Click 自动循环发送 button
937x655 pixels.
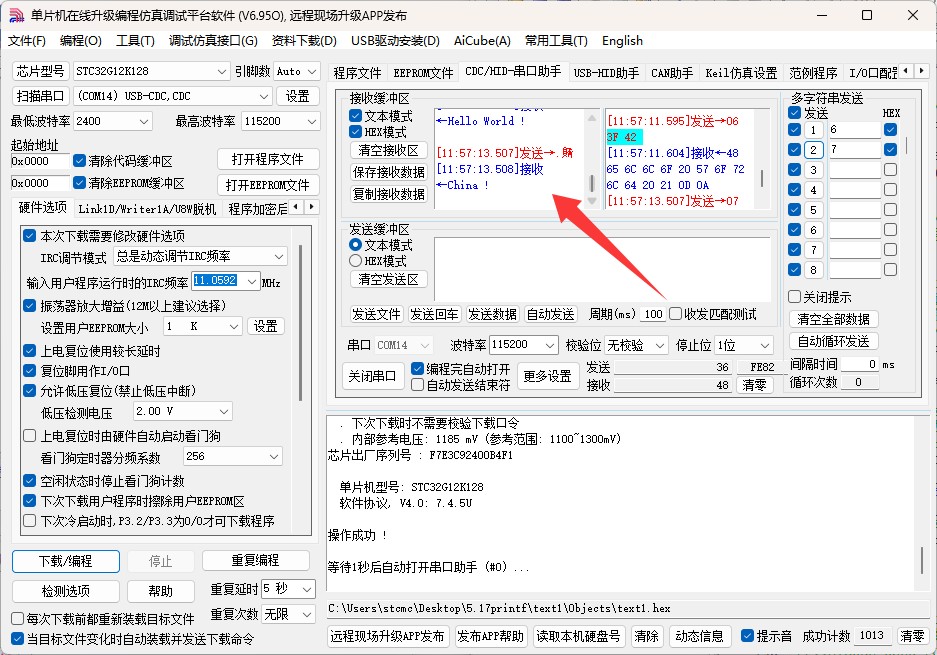click(833, 341)
